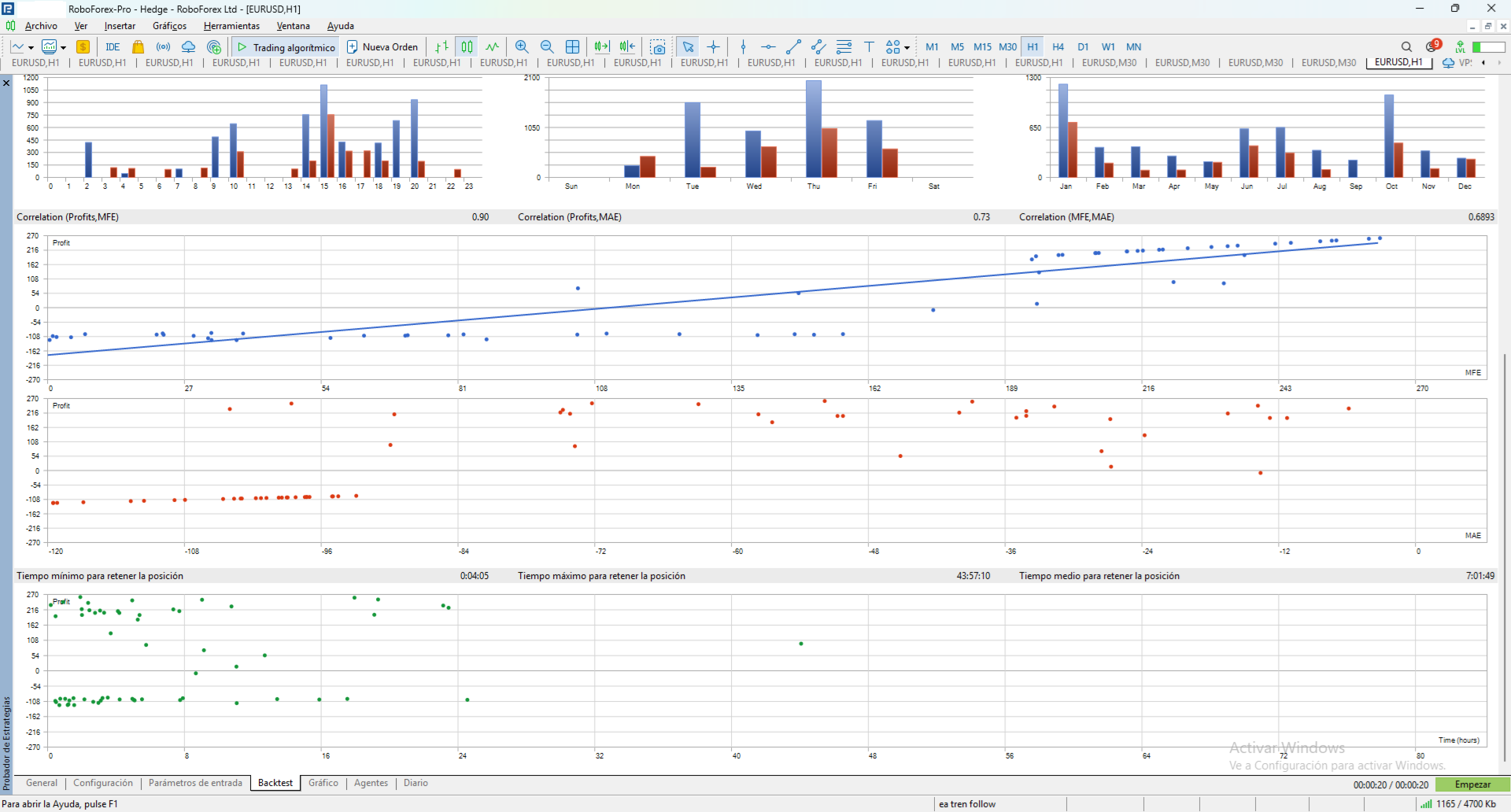Image resolution: width=1511 pixels, height=812 pixels.
Task: Open the Insertar menu
Action: click(120, 26)
